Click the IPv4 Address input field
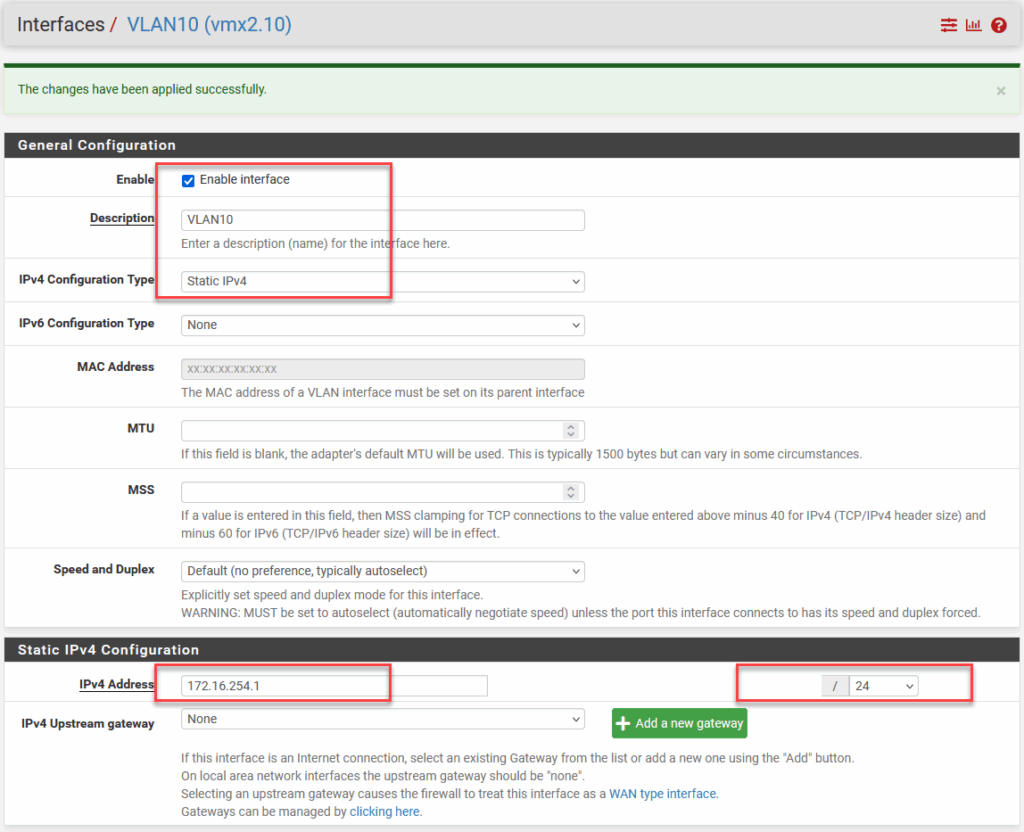Viewport: 1024px width, 832px height. click(334, 686)
